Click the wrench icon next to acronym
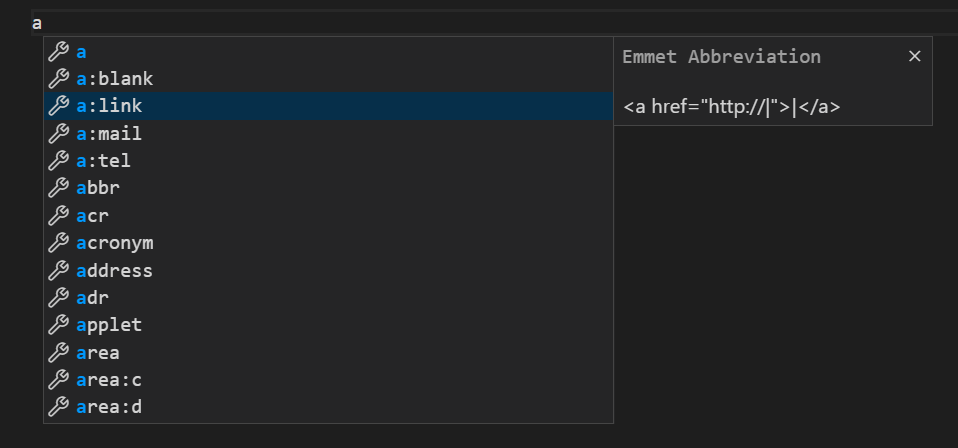 coord(59,243)
